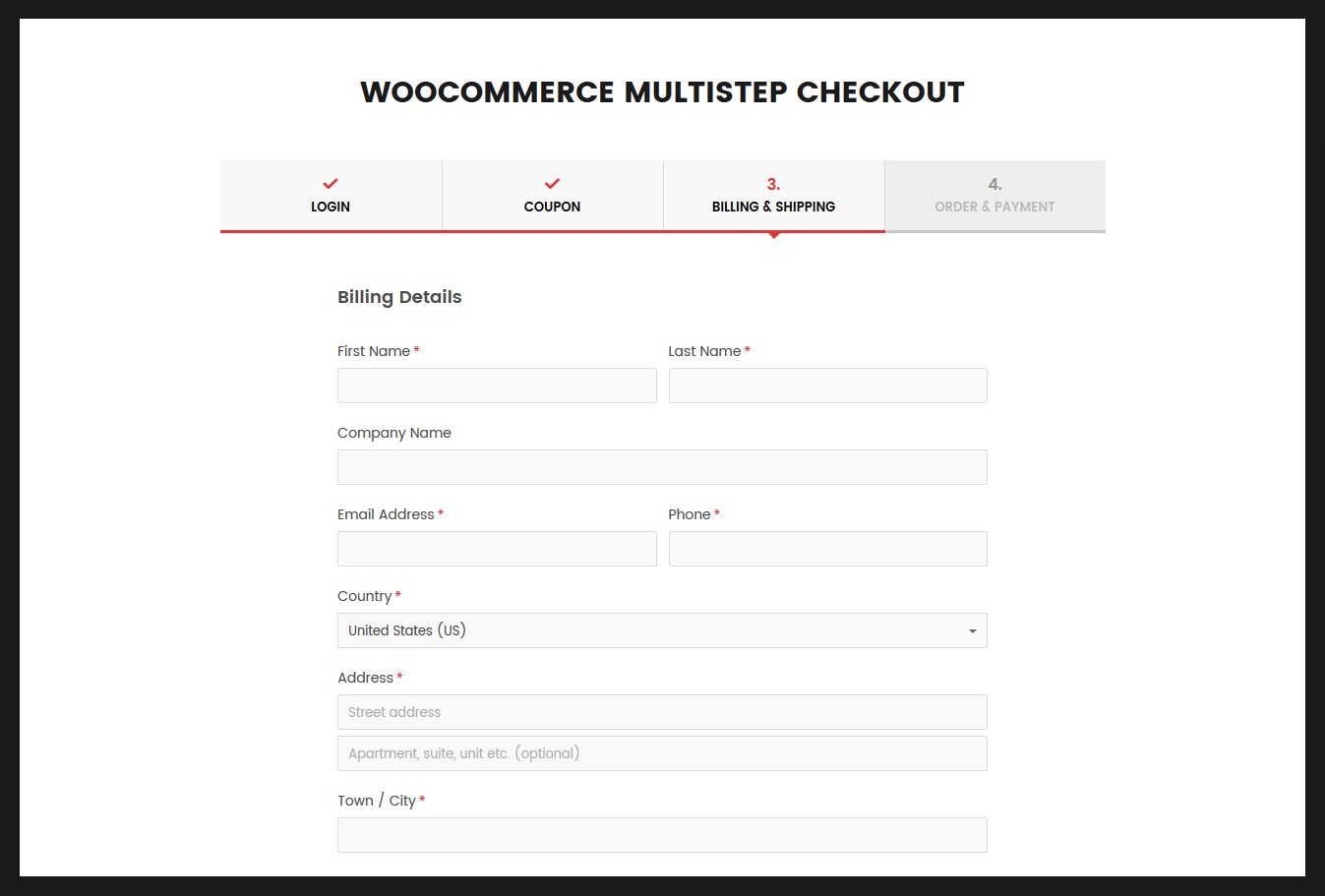Select the Apartment, suite, unit field
The height and width of the screenshot is (896, 1325).
[x=662, y=752]
